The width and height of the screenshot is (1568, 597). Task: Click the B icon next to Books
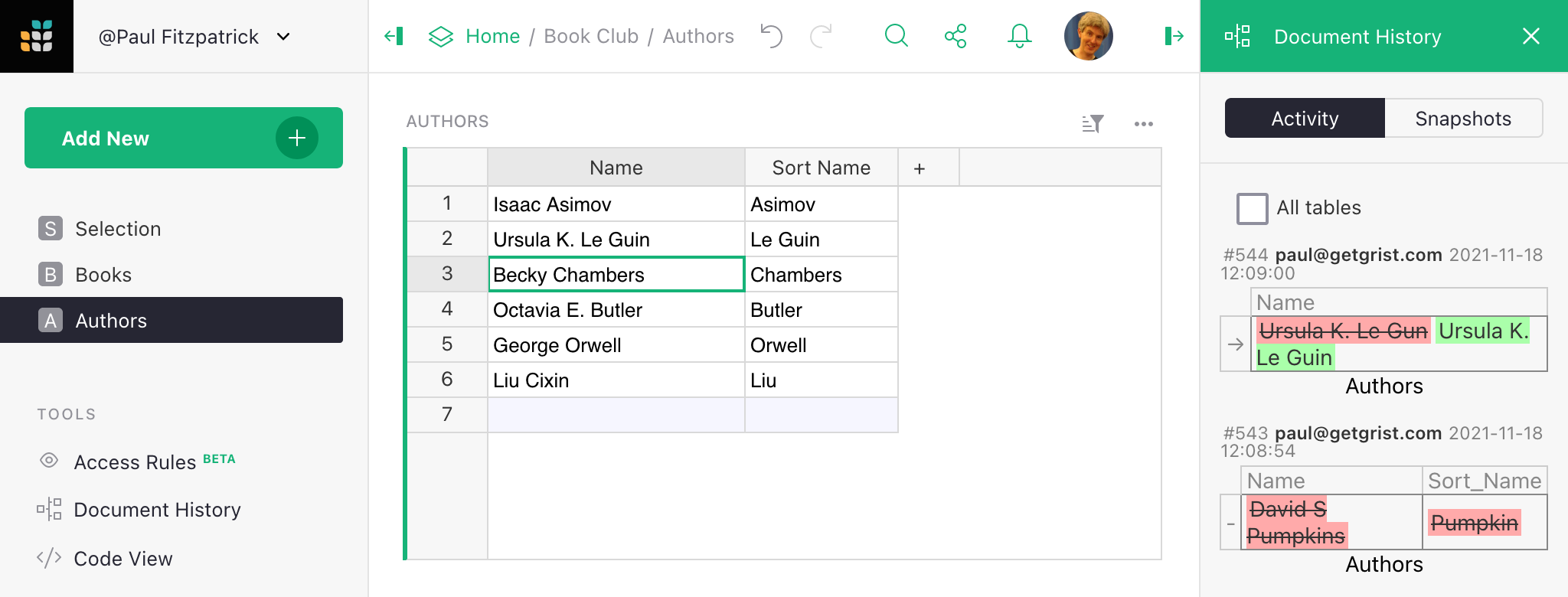[51, 274]
